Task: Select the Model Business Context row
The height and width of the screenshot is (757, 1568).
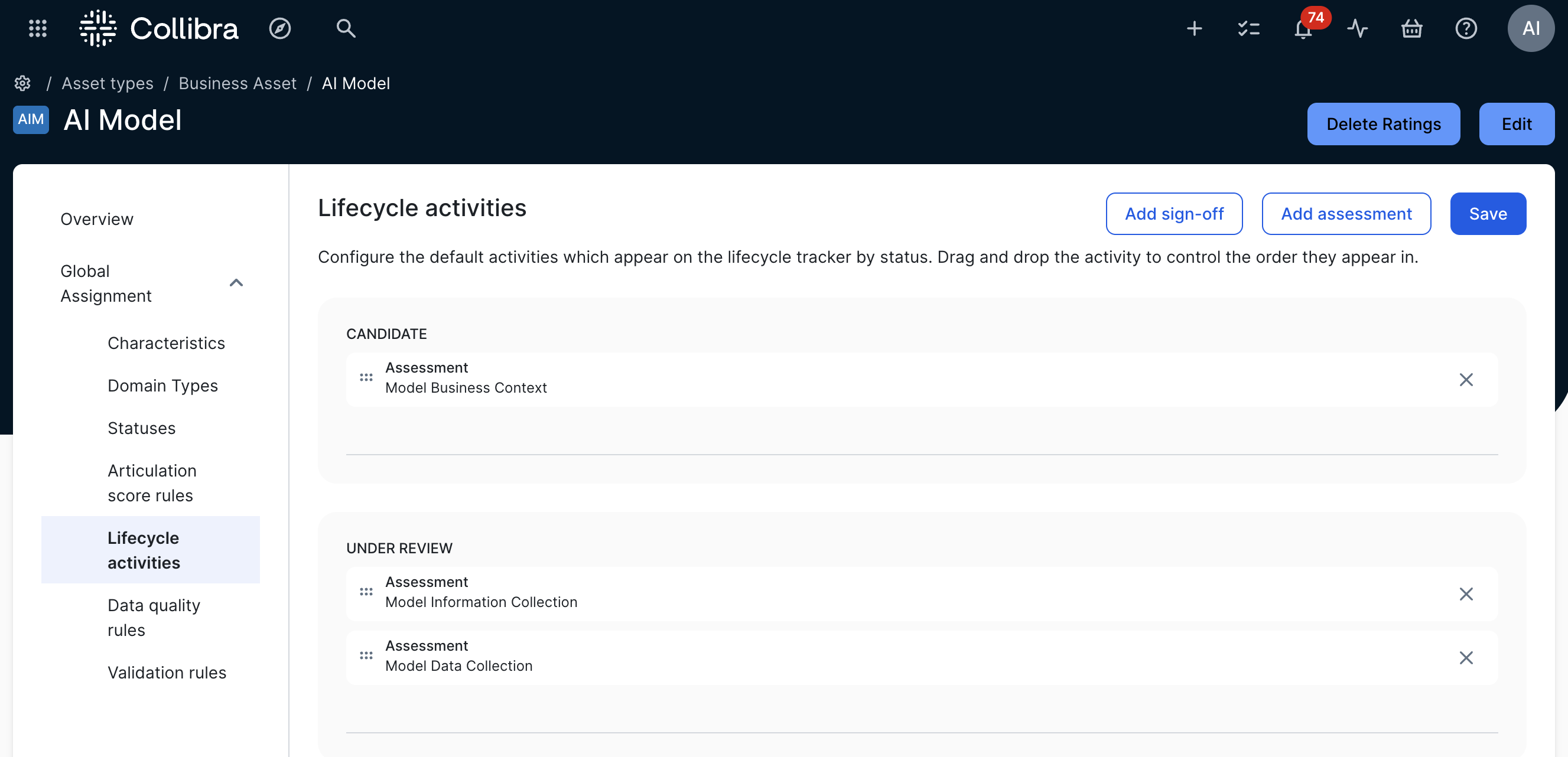Action: 922,380
